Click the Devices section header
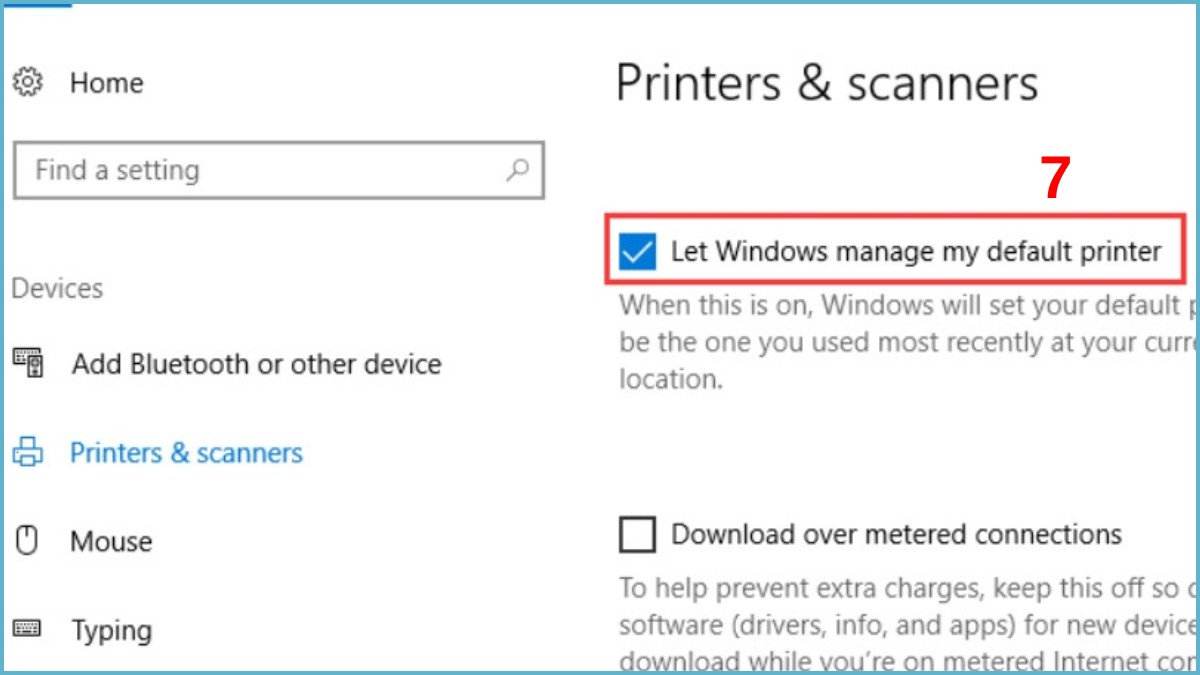Screen dimensions: 1200x675 [x=57, y=288]
